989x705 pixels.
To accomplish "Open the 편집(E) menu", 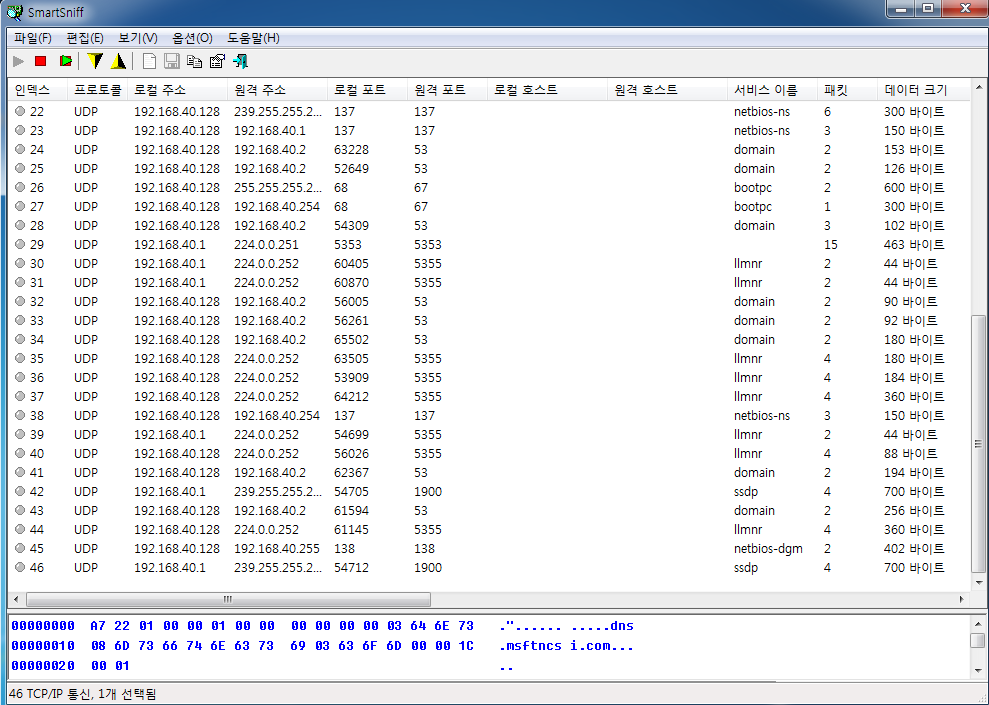I will [x=85, y=38].
